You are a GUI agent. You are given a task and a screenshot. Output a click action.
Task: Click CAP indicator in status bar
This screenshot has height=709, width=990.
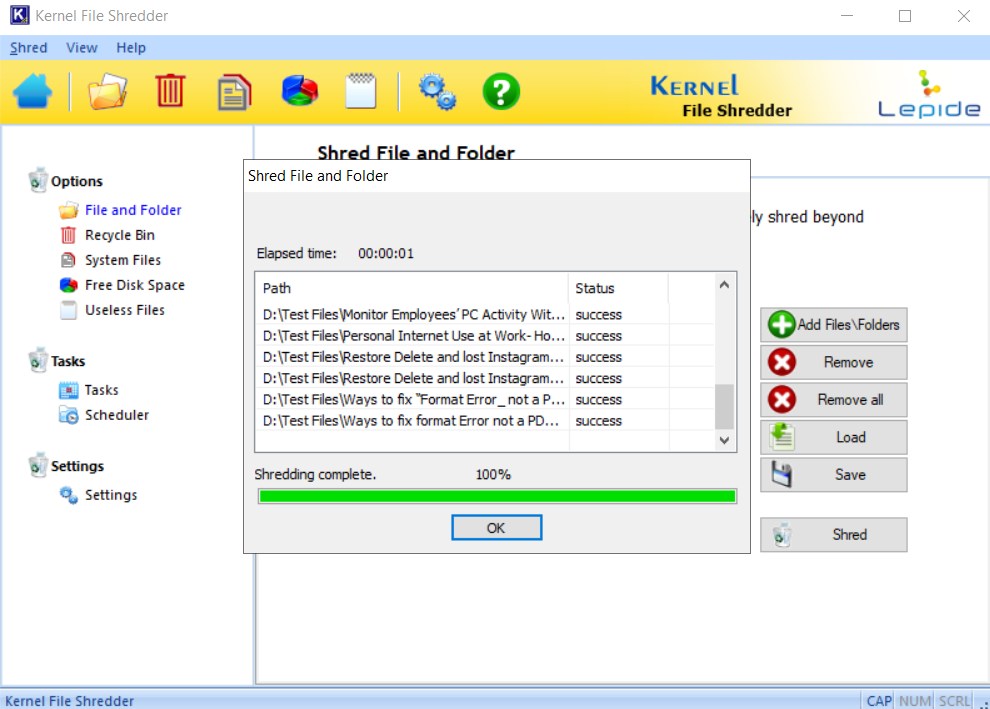[x=878, y=701]
